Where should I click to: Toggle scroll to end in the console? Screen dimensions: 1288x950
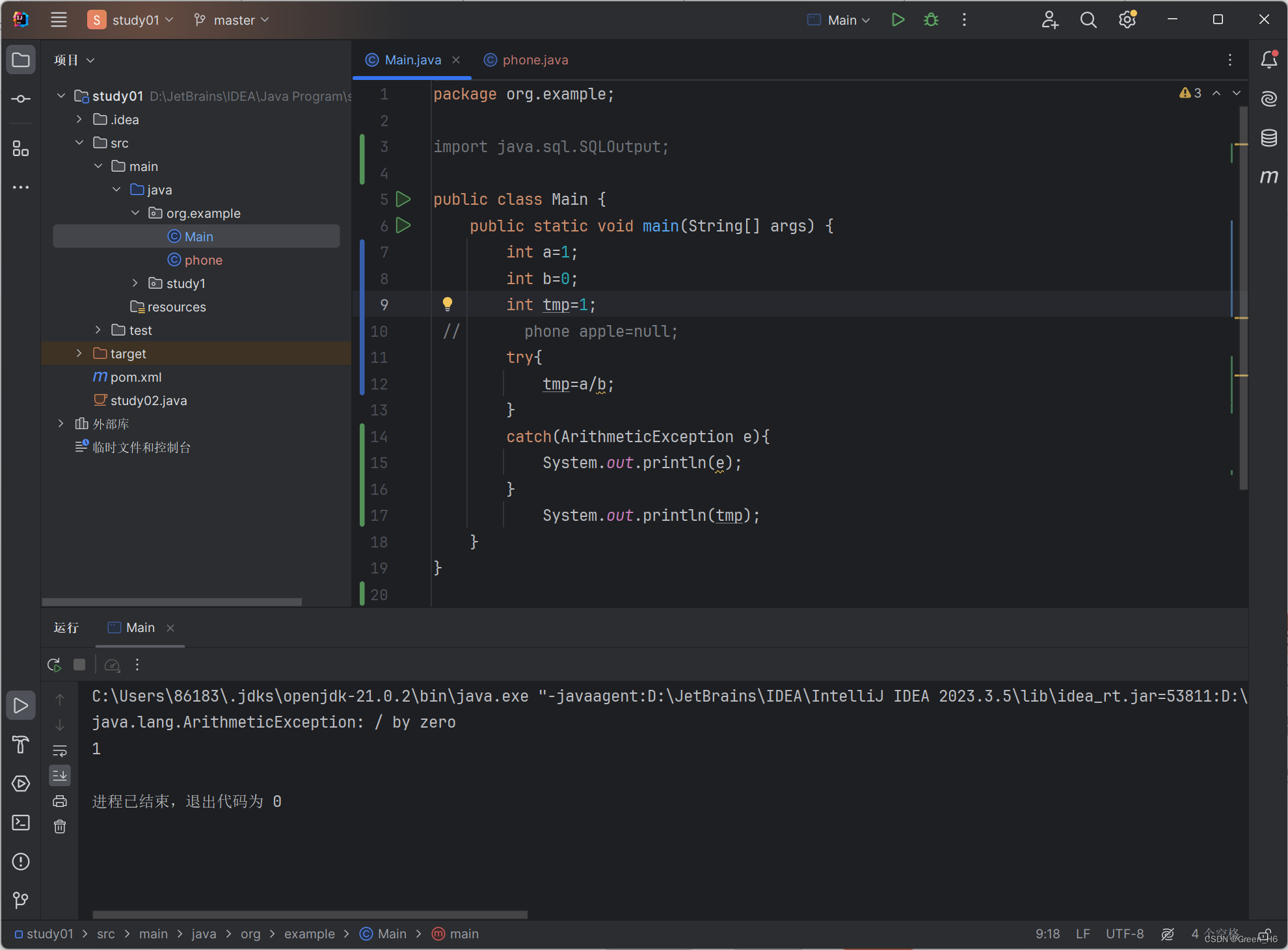tap(60, 775)
